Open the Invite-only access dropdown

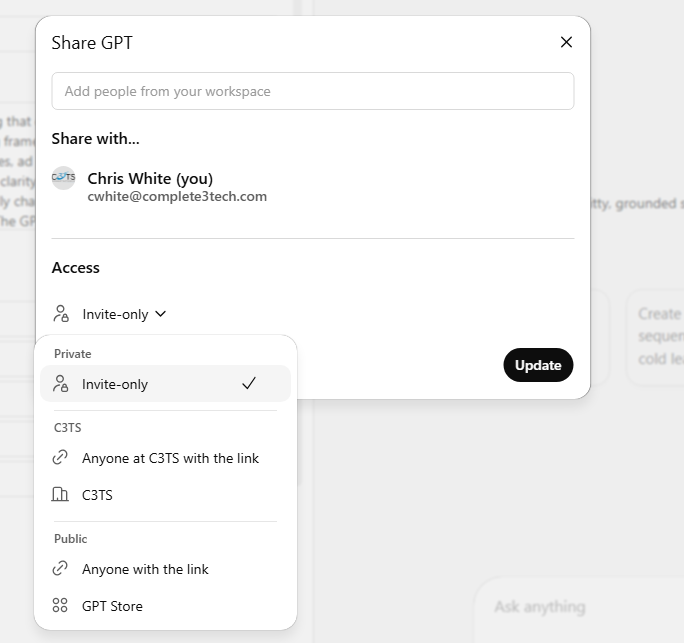(115, 314)
